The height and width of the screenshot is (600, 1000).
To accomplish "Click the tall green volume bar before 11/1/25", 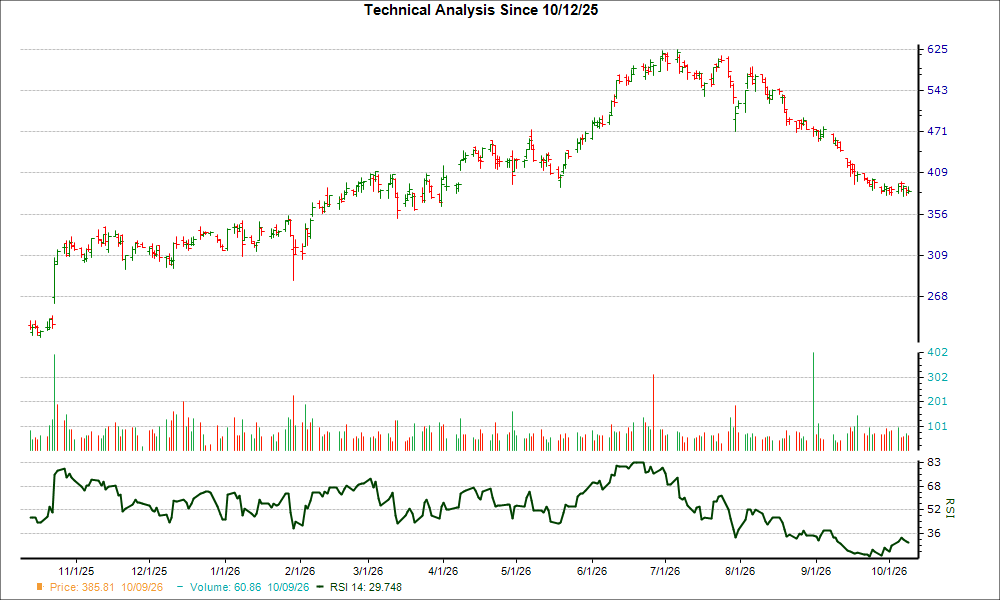I will pos(54,402).
